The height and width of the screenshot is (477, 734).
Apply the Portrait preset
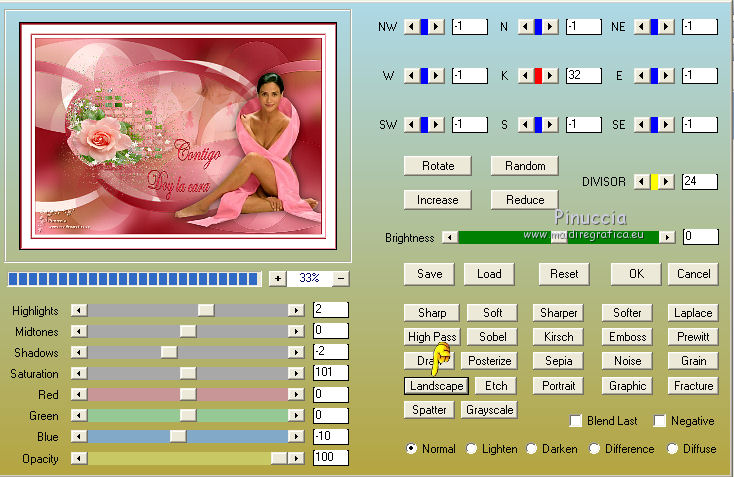tap(558, 386)
